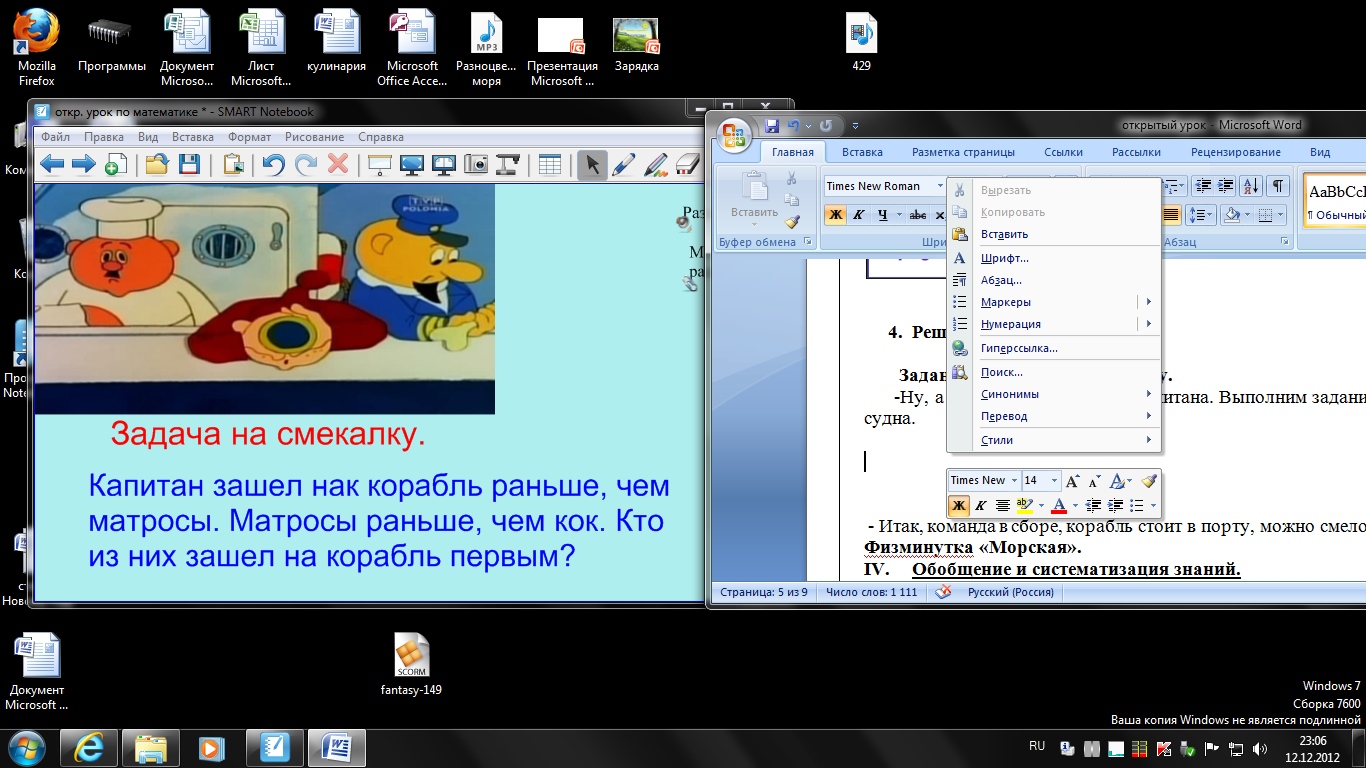
Task: Choose Вставить in Word context menu
Action: click(1054, 234)
